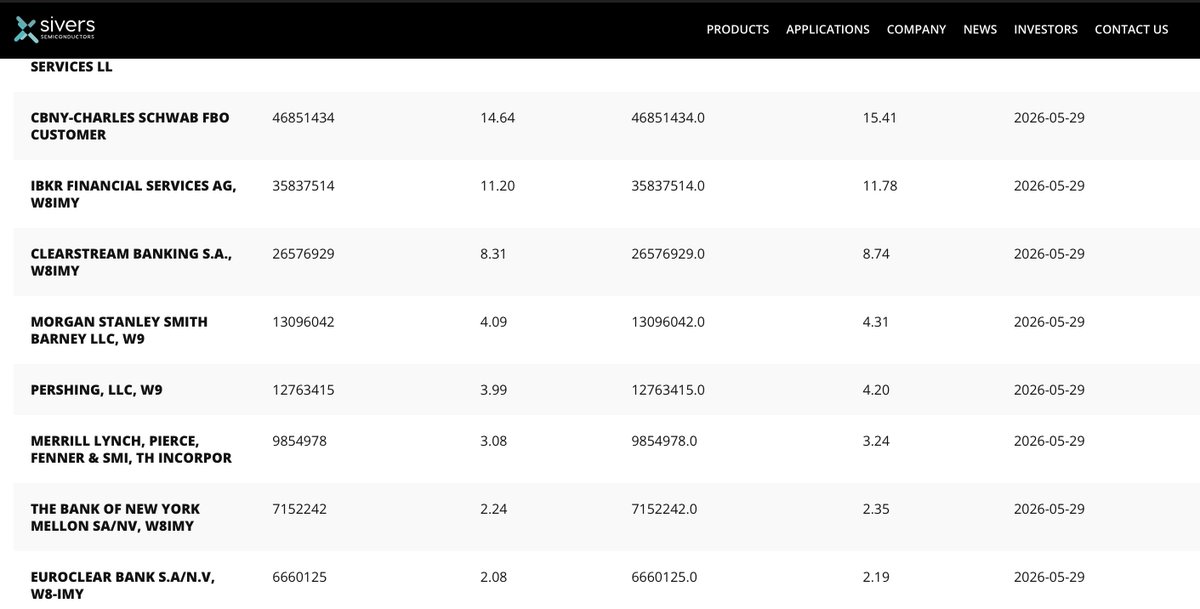Select date 2026-05-29 in IBKR row
The width and height of the screenshot is (1200, 609).
(x=1049, y=186)
